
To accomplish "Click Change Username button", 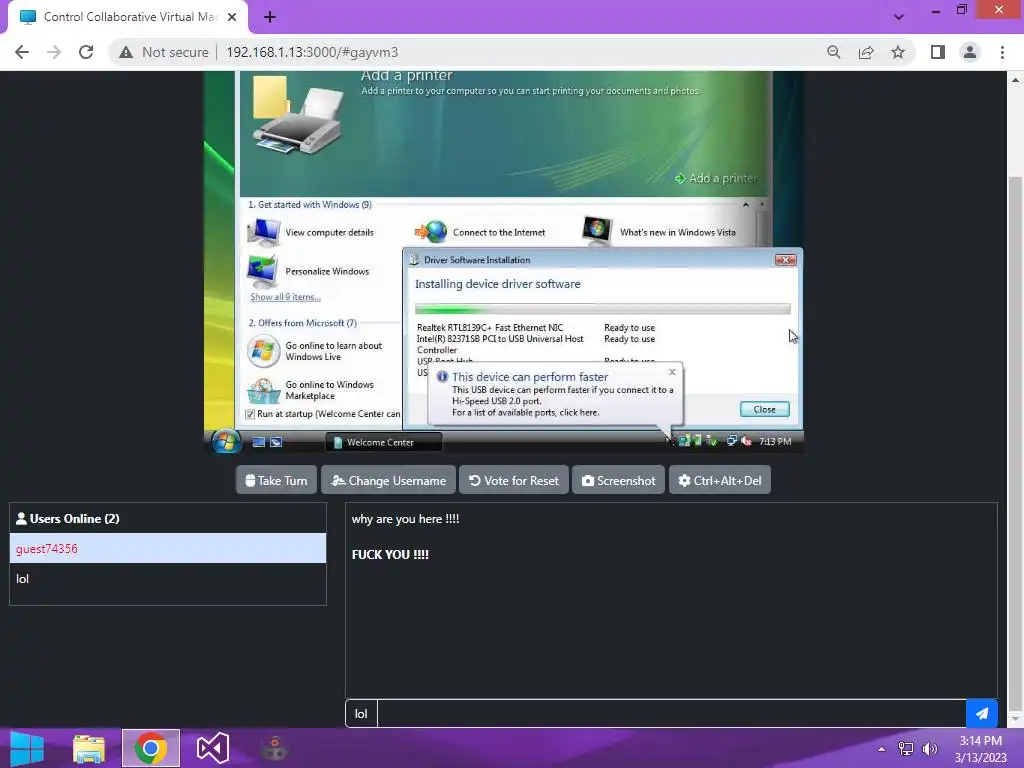I will [389, 481].
